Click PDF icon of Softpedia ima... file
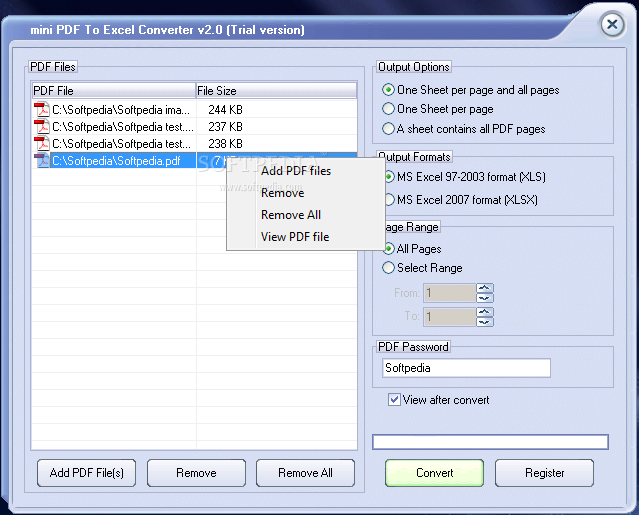The height and width of the screenshot is (515, 639). point(41,110)
